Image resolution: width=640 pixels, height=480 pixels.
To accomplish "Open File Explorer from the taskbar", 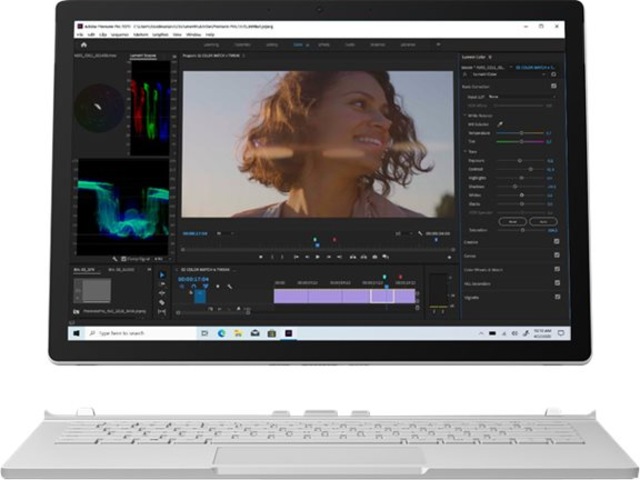I will (x=238, y=333).
